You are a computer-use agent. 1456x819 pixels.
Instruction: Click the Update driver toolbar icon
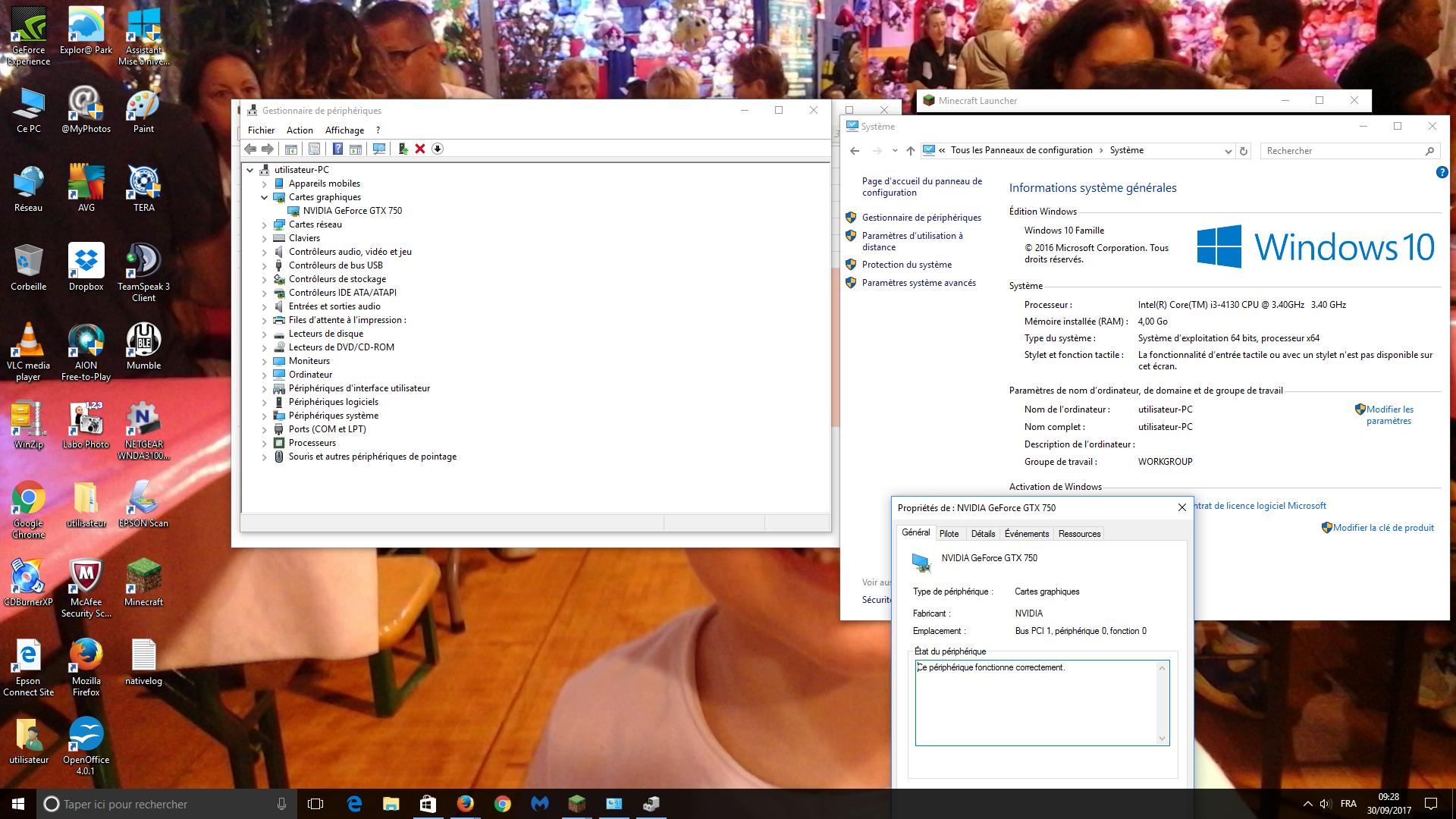pyautogui.click(x=403, y=149)
